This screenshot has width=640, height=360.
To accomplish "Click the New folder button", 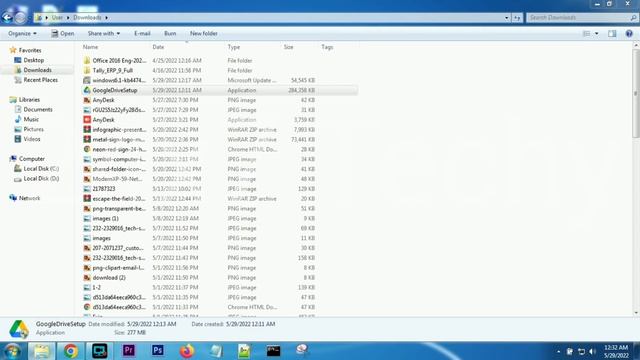I will pos(204,33).
